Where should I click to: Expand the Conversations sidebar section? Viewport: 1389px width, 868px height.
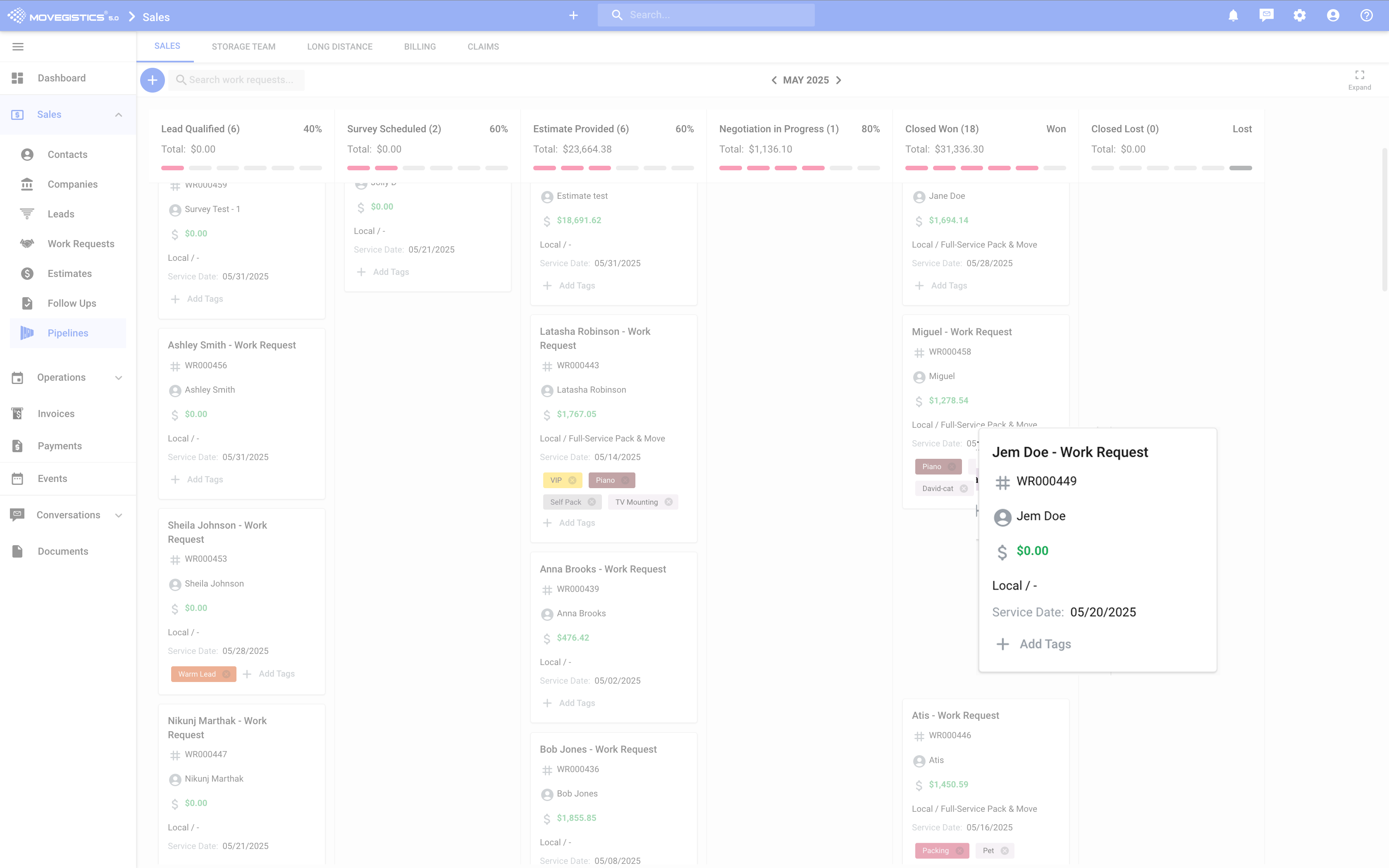(x=119, y=515)
